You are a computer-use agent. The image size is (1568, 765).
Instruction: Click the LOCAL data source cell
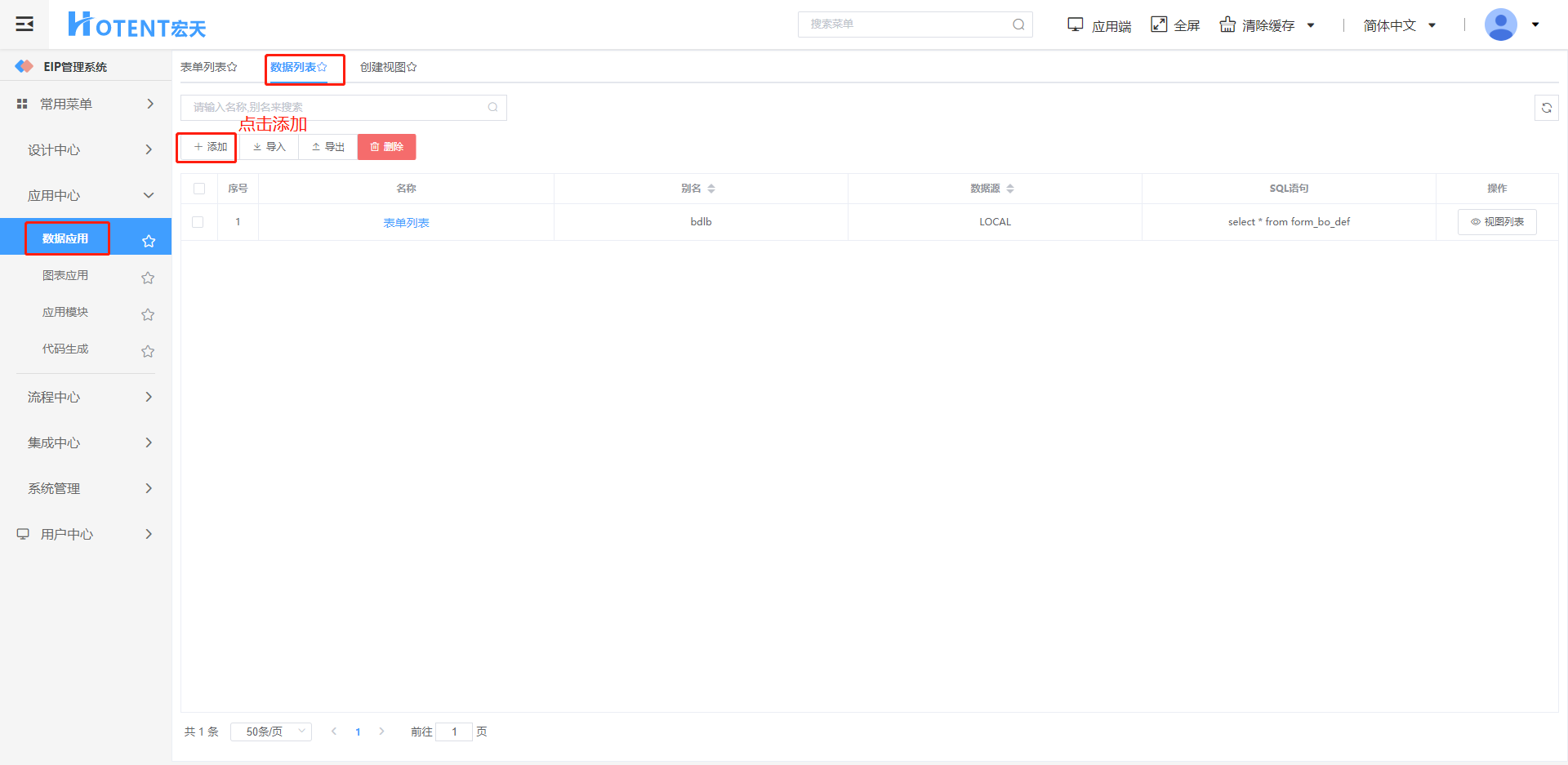coord(995,222)
